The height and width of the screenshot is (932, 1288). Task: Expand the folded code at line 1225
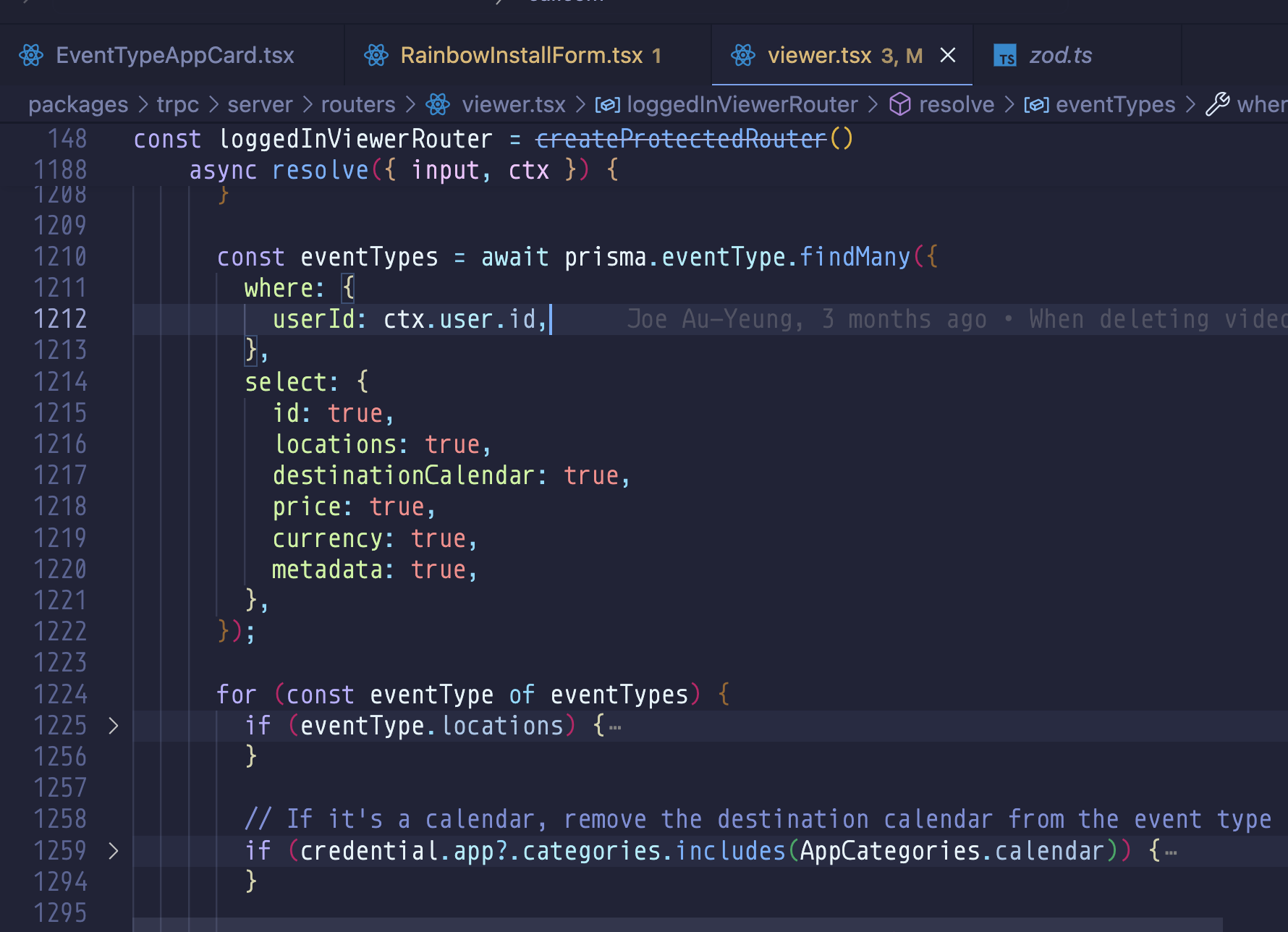[114, 725]
